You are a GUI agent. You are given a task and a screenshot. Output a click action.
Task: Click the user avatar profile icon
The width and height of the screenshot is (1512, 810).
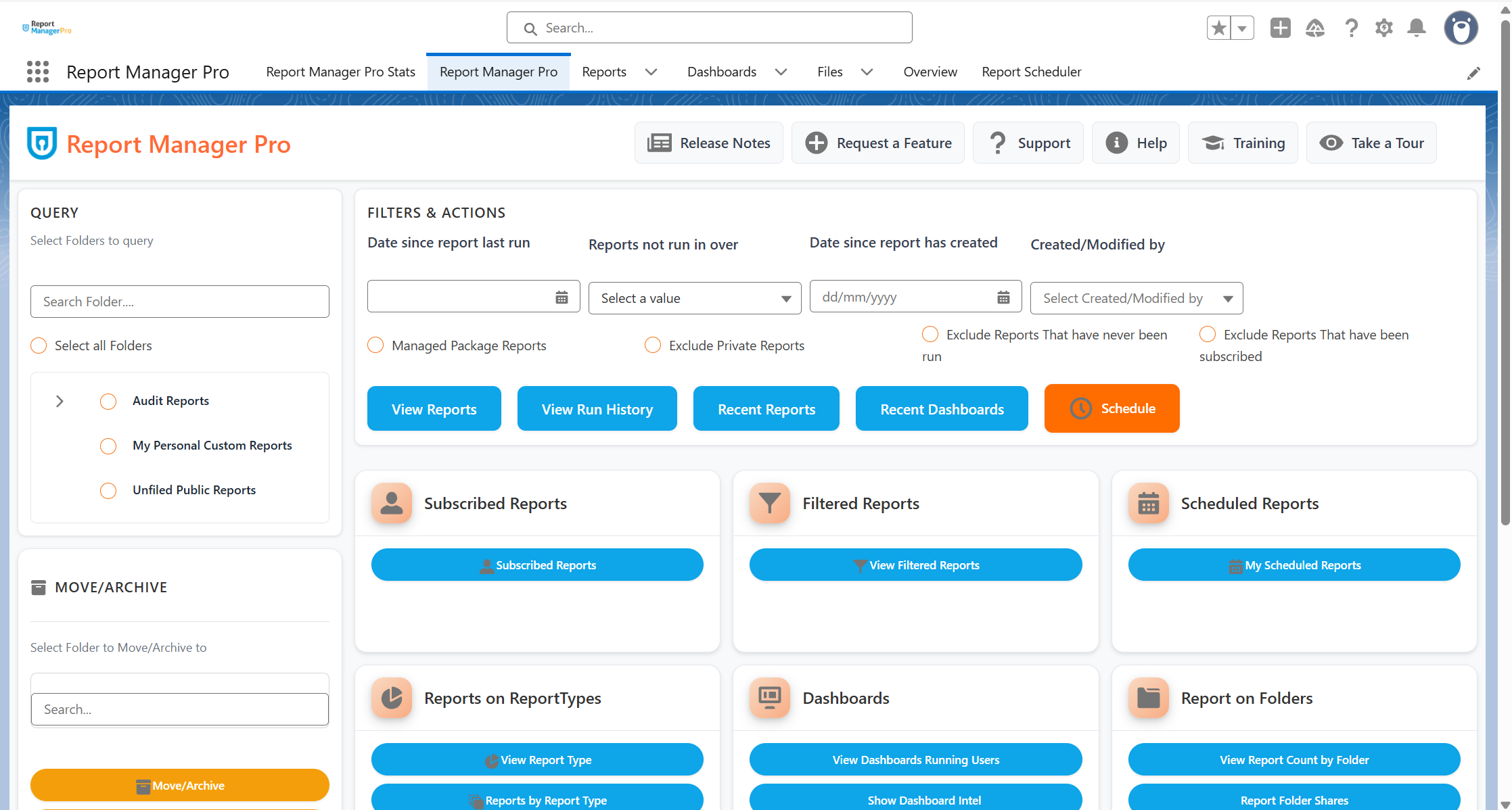pyautogui.click(x=1461, y=28)
